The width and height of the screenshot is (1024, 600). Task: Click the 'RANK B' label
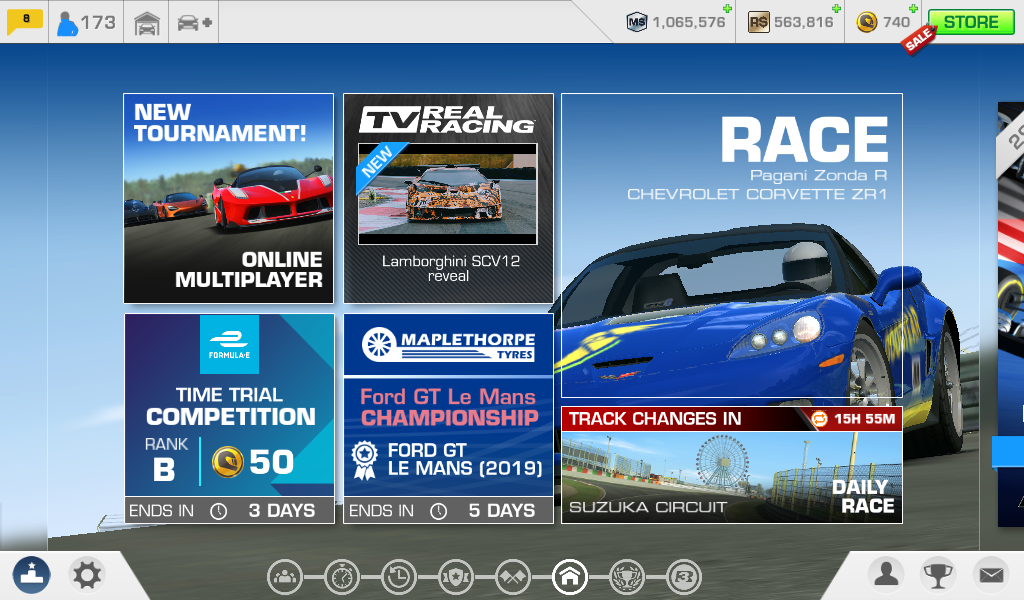coord(166,460)
